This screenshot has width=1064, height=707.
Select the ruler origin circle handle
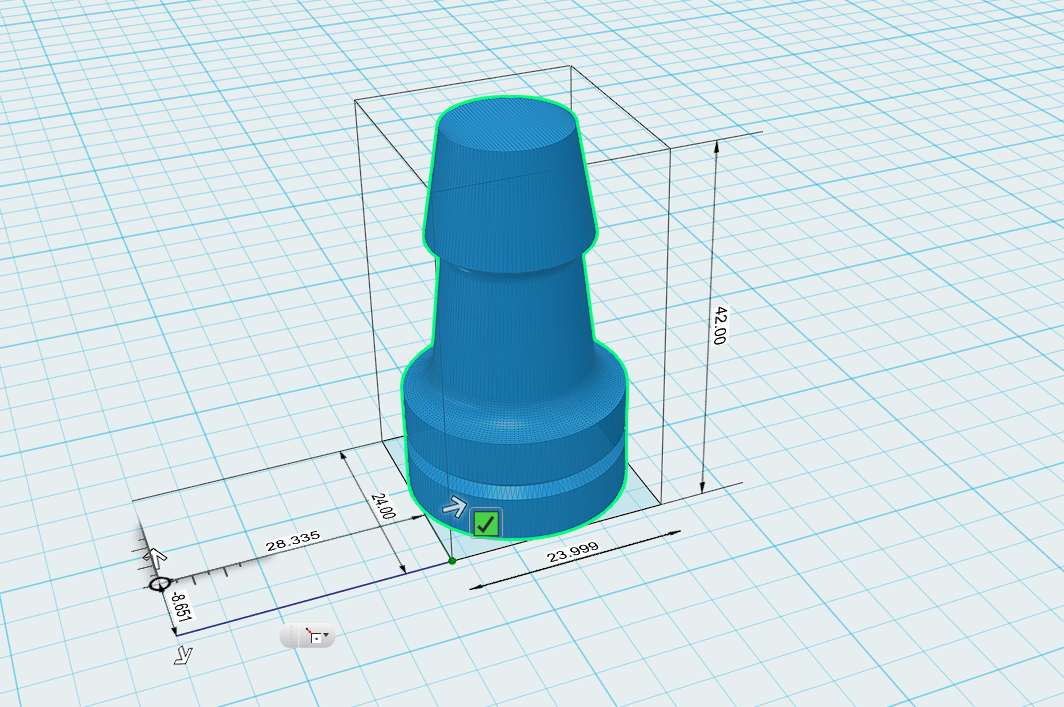[160, 584]
